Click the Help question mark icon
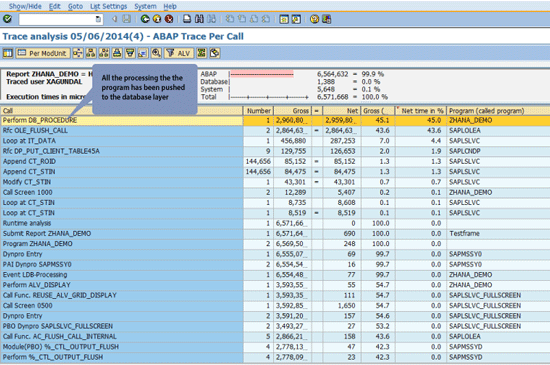Image resolution: width=550 pixels, height=365 pixels. tap(314, 19)
